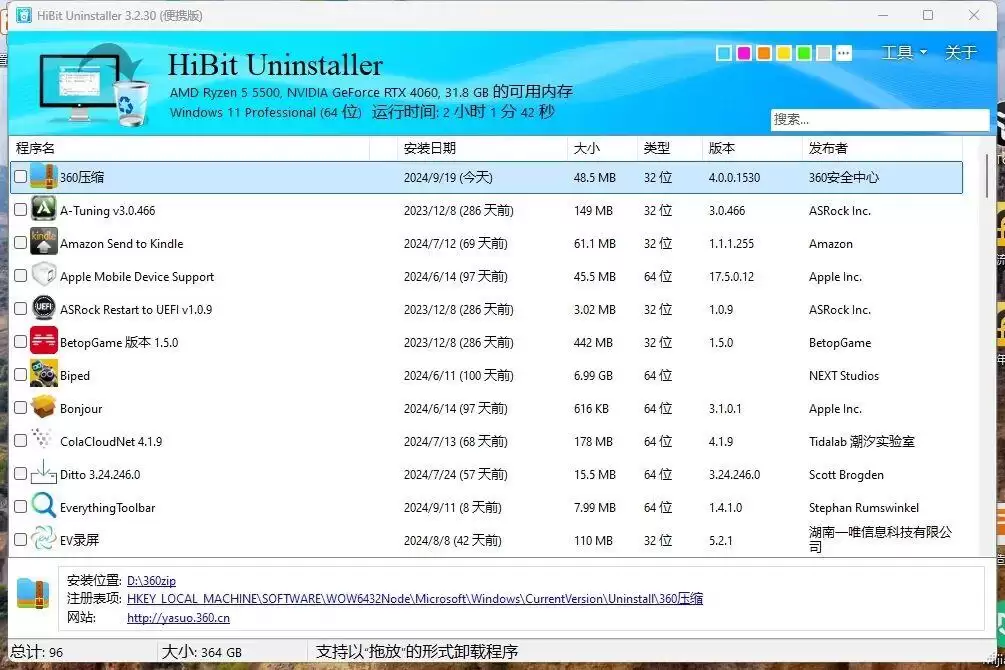Visit the http://yasuo.360.cn website link

(178, 618)
